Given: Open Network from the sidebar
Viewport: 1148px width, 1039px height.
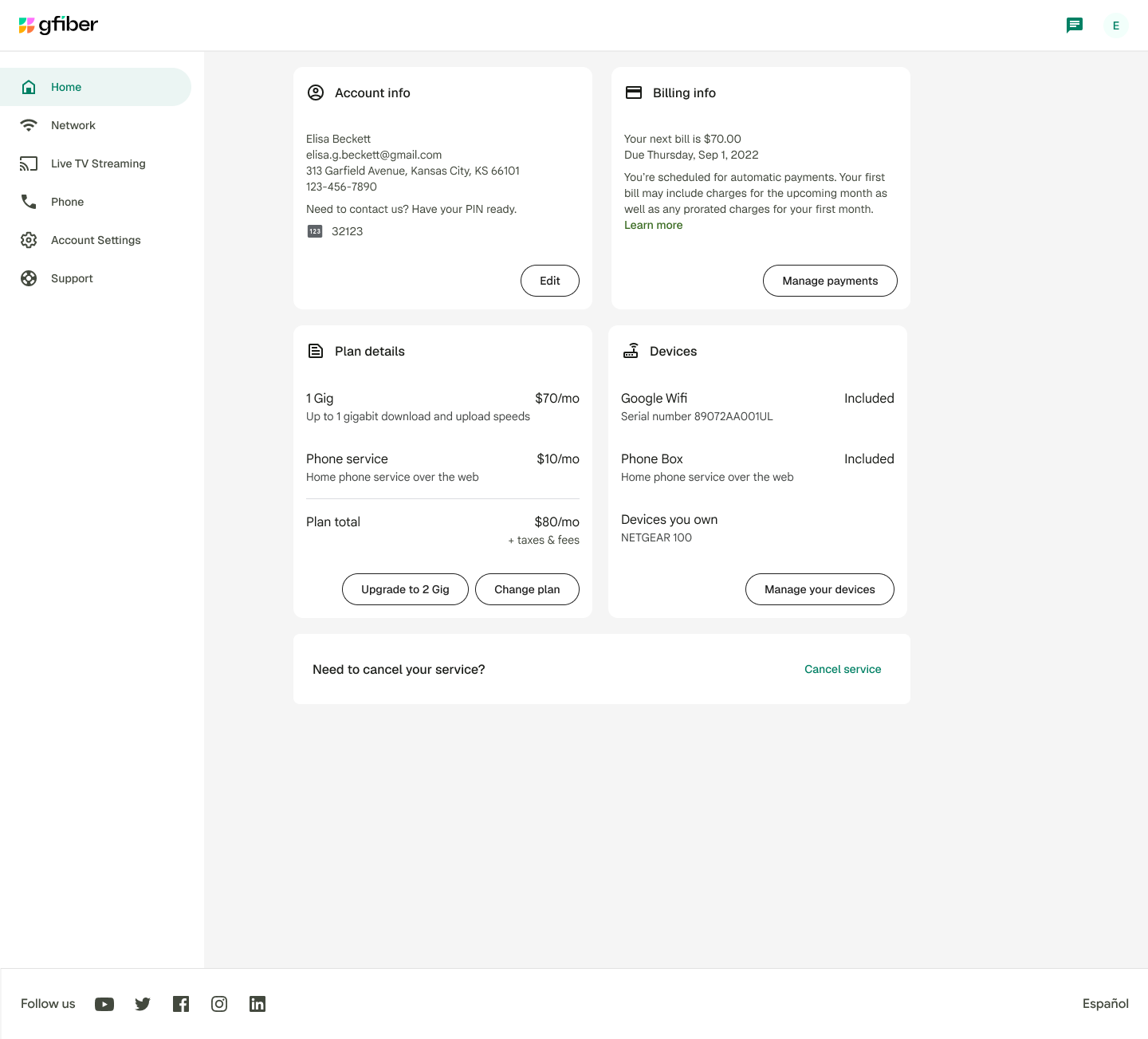Looking at the screenshot, I should click(x=96, y=125).
